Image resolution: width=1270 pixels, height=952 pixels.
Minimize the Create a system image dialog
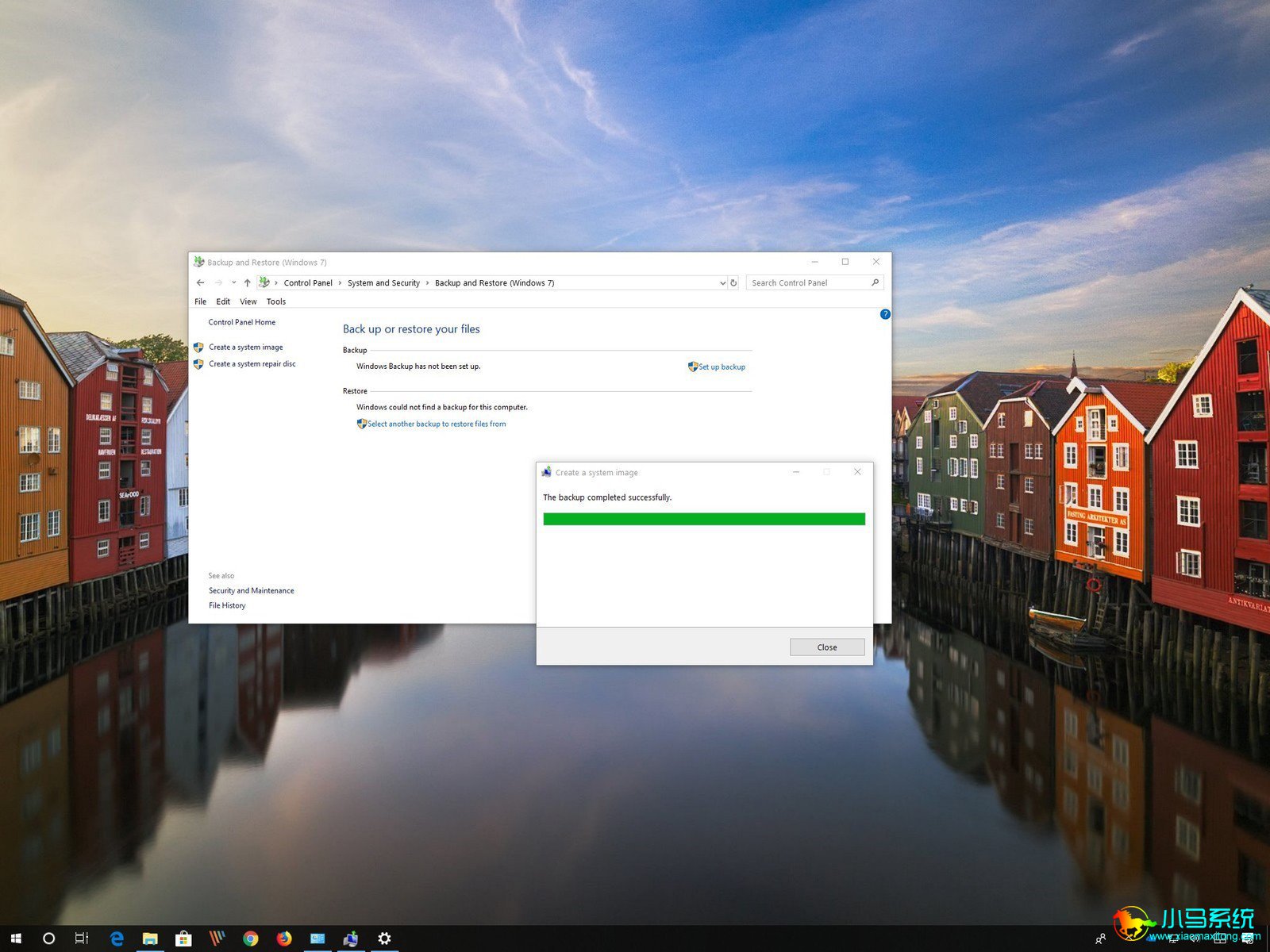796,472
